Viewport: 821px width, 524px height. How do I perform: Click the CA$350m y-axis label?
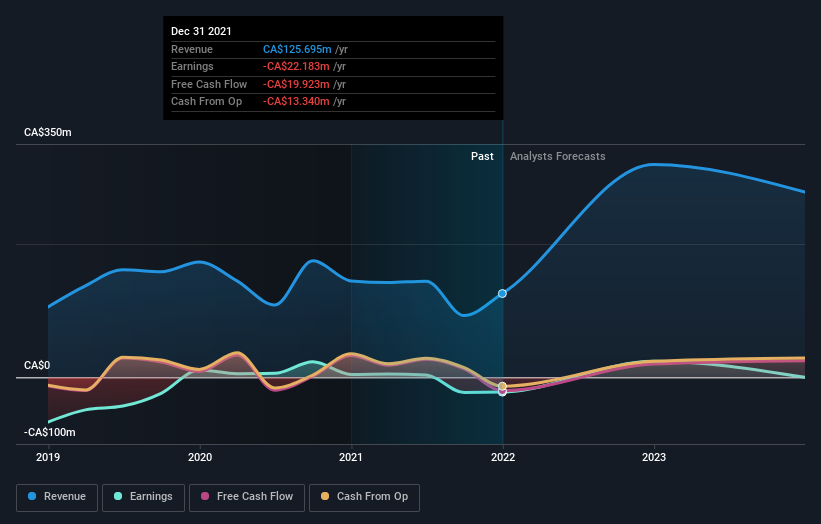pyautogui.click(x=48, y=132)
